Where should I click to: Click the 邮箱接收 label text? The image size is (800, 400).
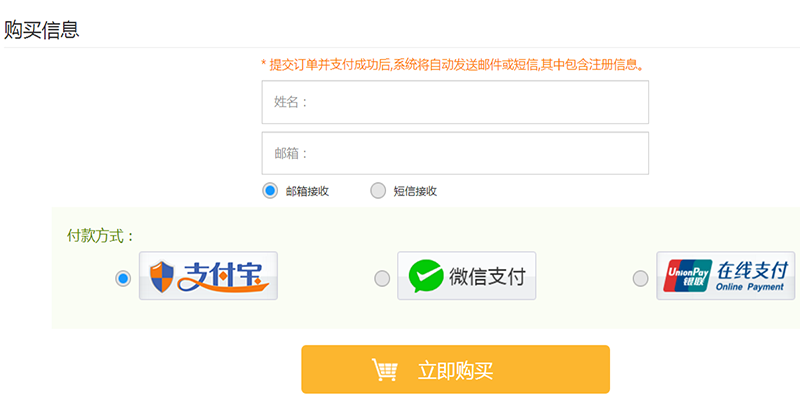pyautogui.click(x=307, y=191)
